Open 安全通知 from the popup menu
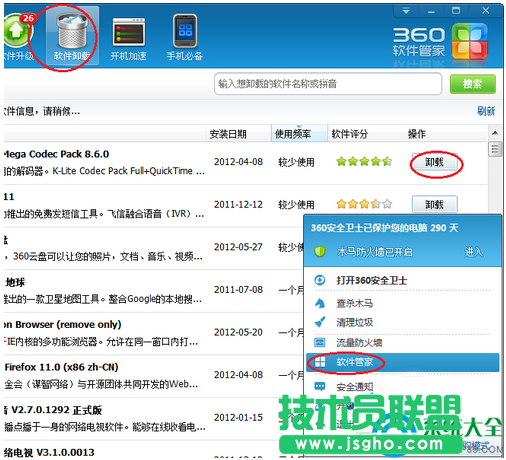The height and width of the screenshot is (460, 506). click(354, 387)
